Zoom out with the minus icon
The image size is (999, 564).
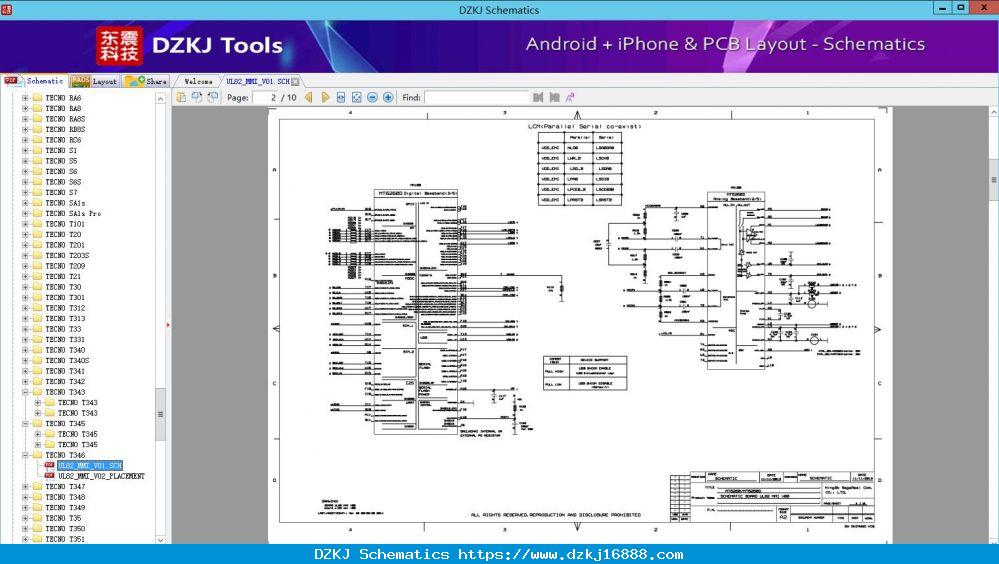tap(372, 97)
